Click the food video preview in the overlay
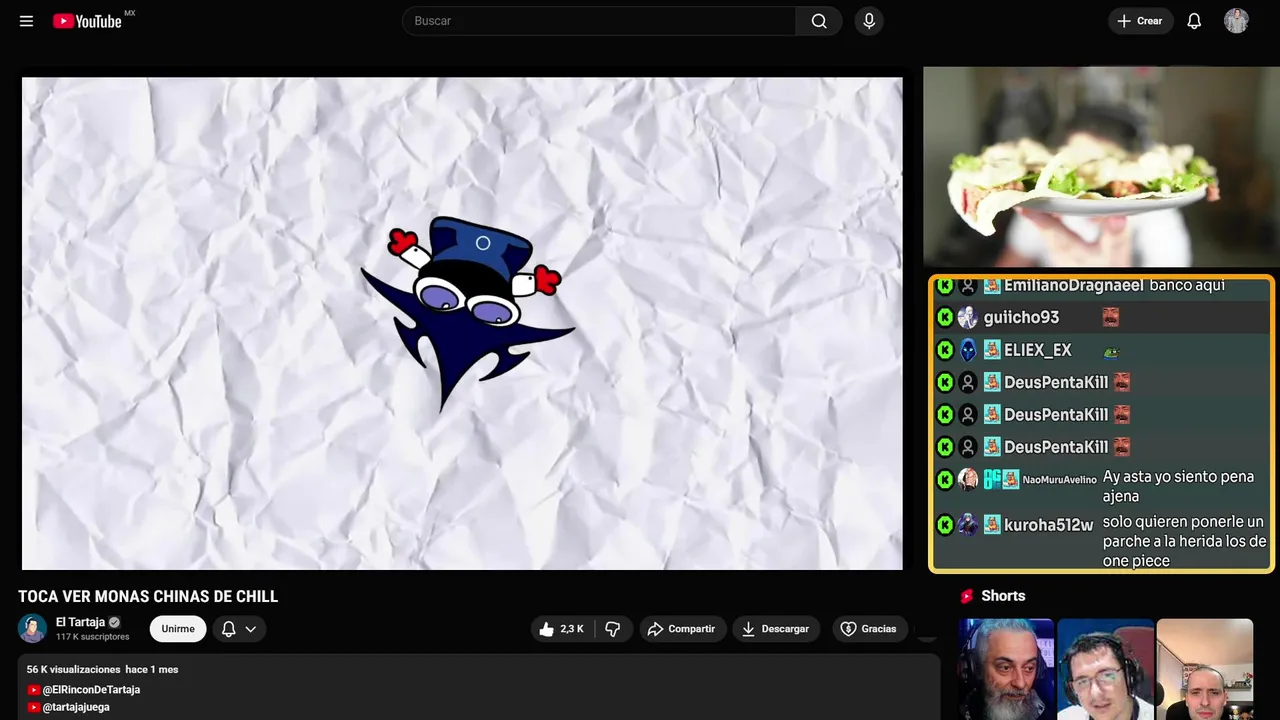Screen dimensions: 1280x720 click(1101, 167)
